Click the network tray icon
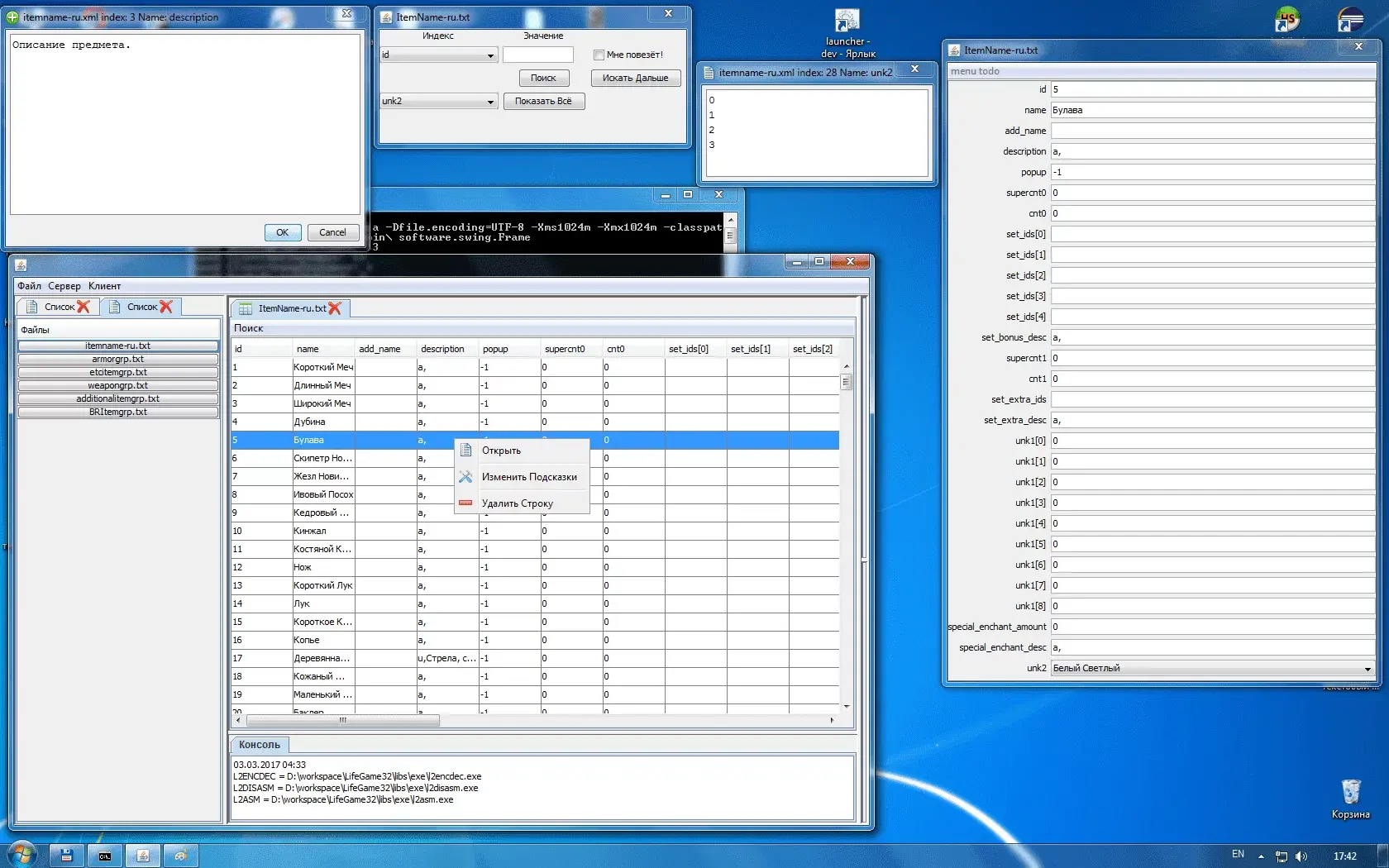Screen dimensions: 1389x868 [1282, 856]
